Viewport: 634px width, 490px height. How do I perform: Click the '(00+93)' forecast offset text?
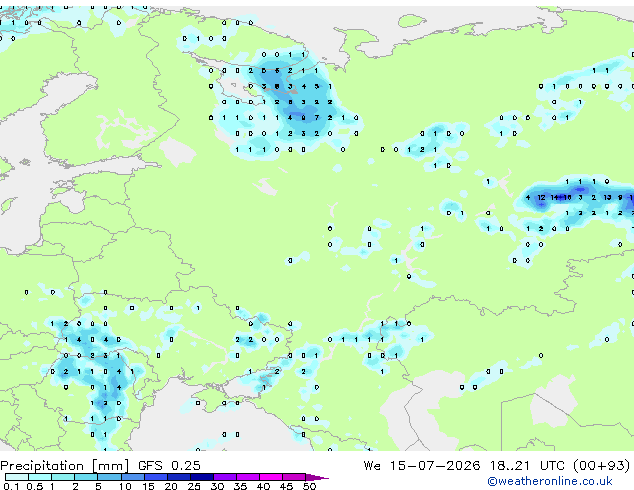pyautogui.click(x=602, y=466)
